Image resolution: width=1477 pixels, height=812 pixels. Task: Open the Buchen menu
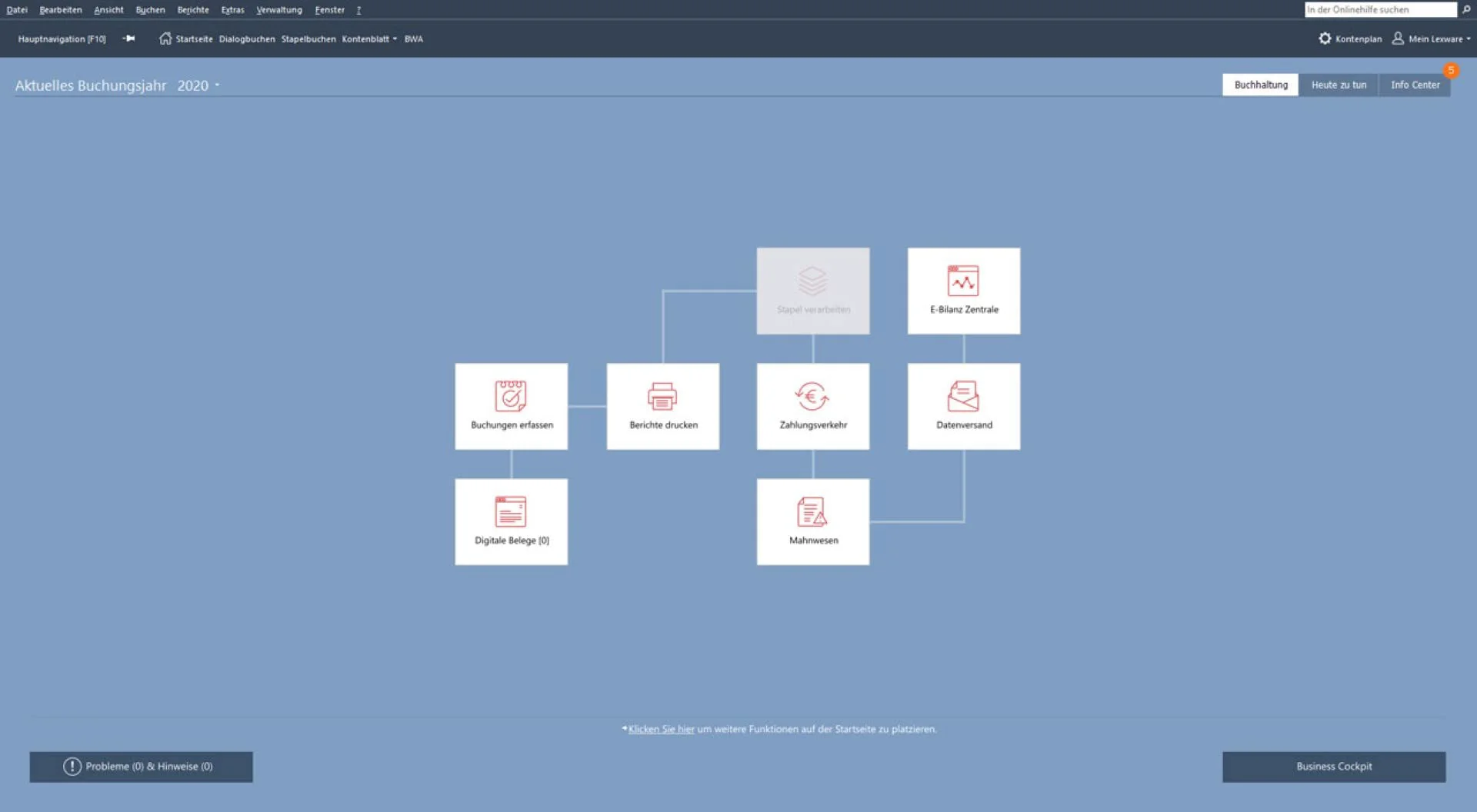[150, 10]
